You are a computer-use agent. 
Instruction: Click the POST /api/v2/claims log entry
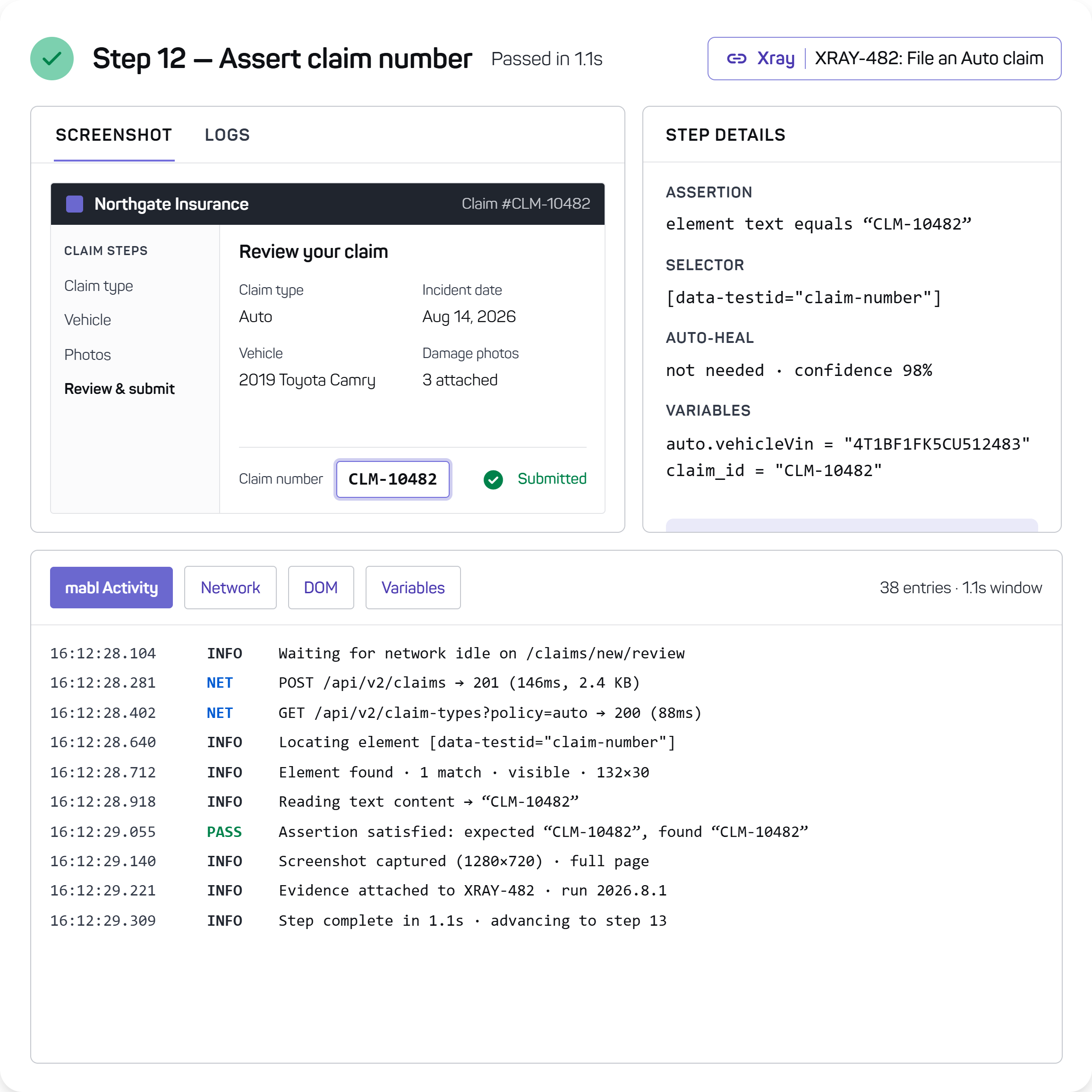[459, 683]
